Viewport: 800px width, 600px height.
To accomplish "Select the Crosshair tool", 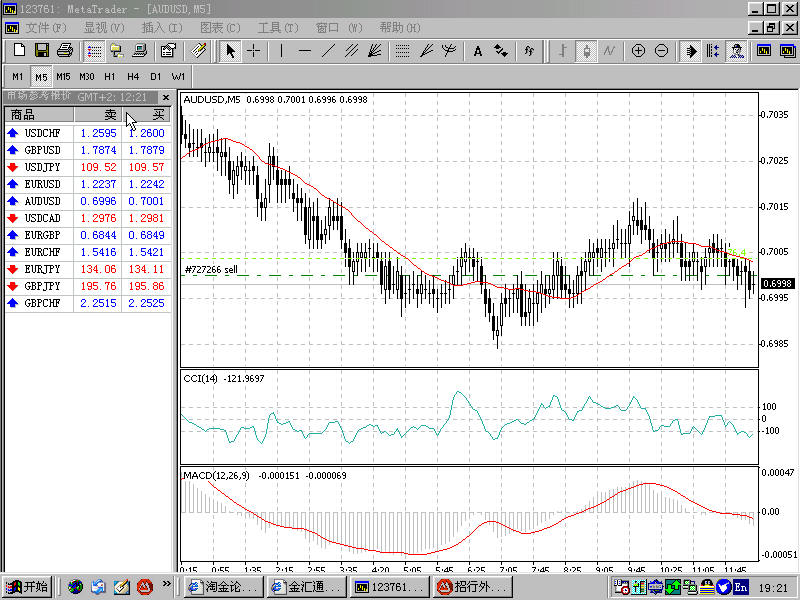I will coord(254,51).
